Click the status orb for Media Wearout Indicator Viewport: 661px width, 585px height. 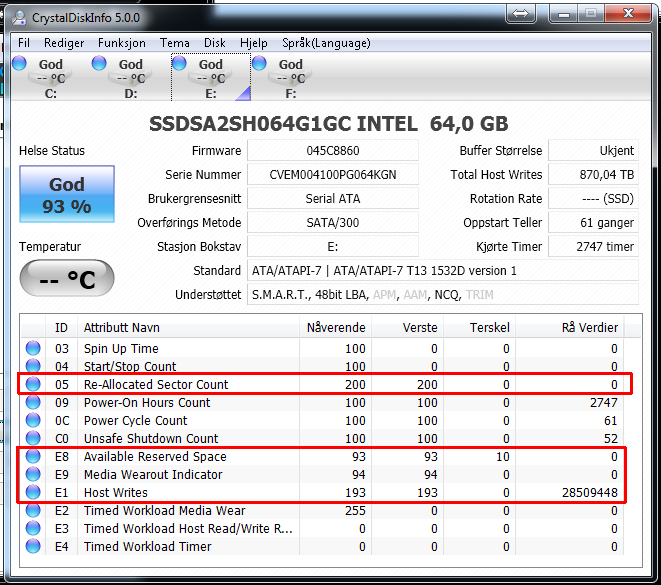click(33, 474)
